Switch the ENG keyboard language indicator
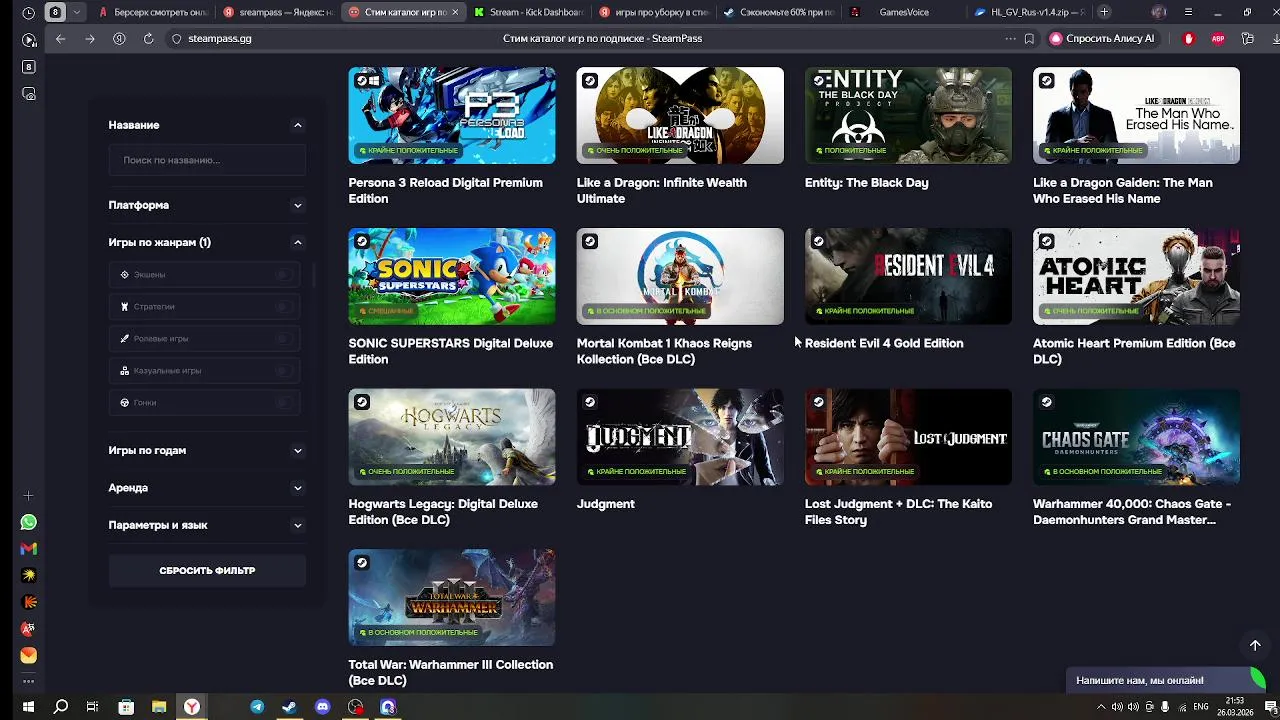Viewport: 1280px width, 720px height. [1201, 707]
